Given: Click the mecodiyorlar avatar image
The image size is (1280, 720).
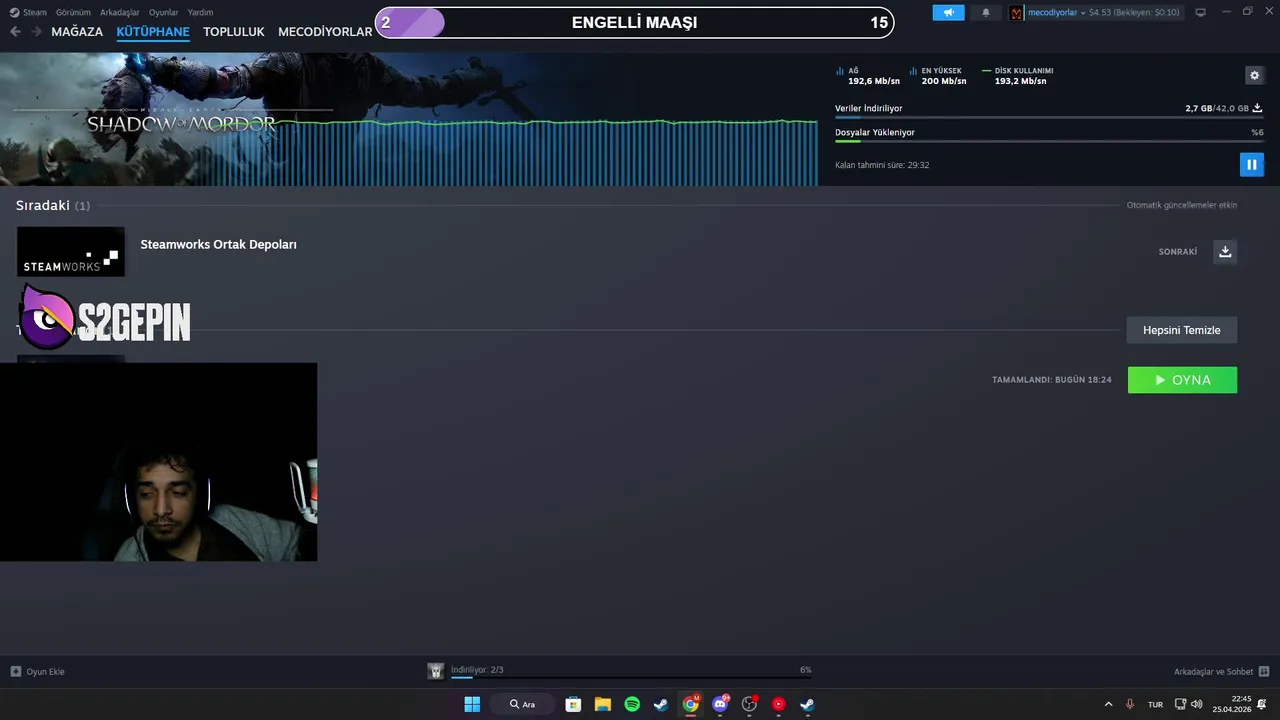Looking at the screenshot, I should coord(1017,12).
